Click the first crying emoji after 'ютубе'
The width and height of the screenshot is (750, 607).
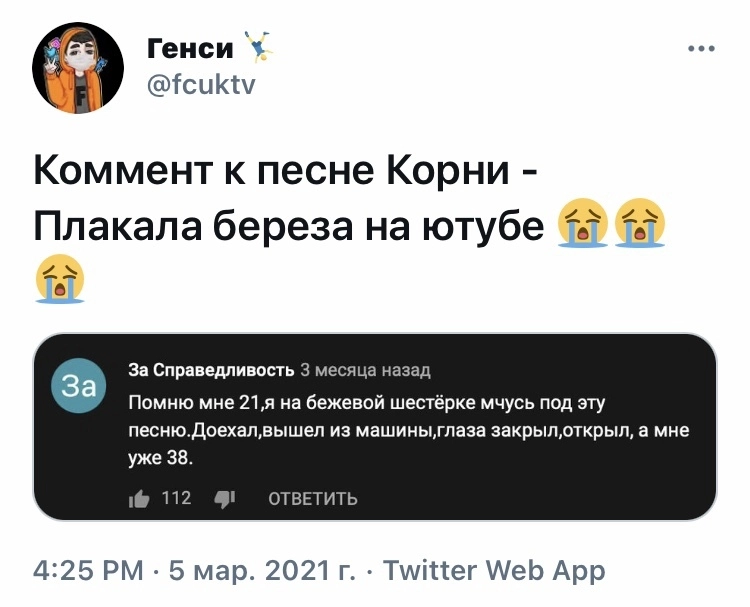[583, 222]
